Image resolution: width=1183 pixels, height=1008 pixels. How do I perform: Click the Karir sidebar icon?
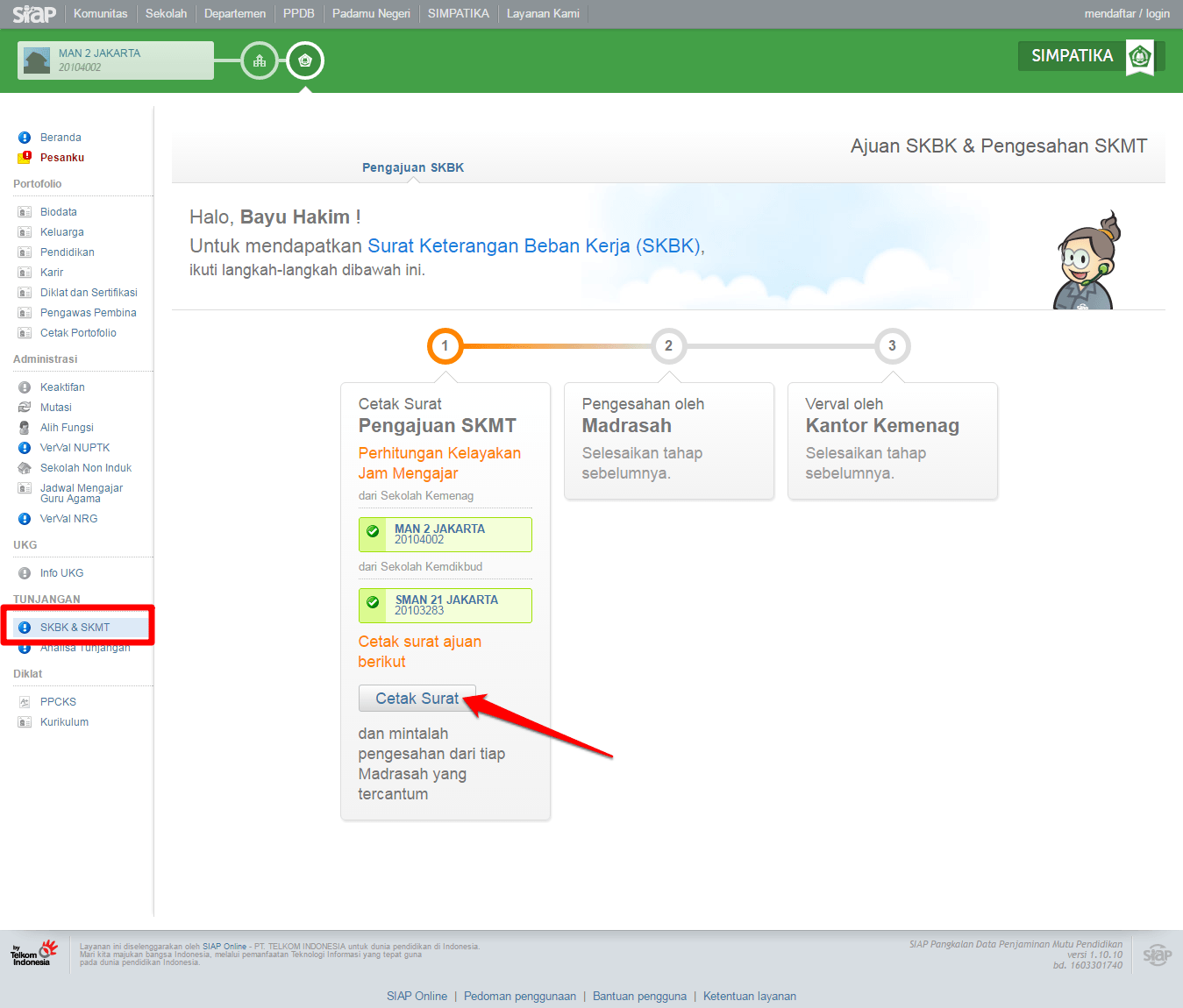tap(25, 273)
